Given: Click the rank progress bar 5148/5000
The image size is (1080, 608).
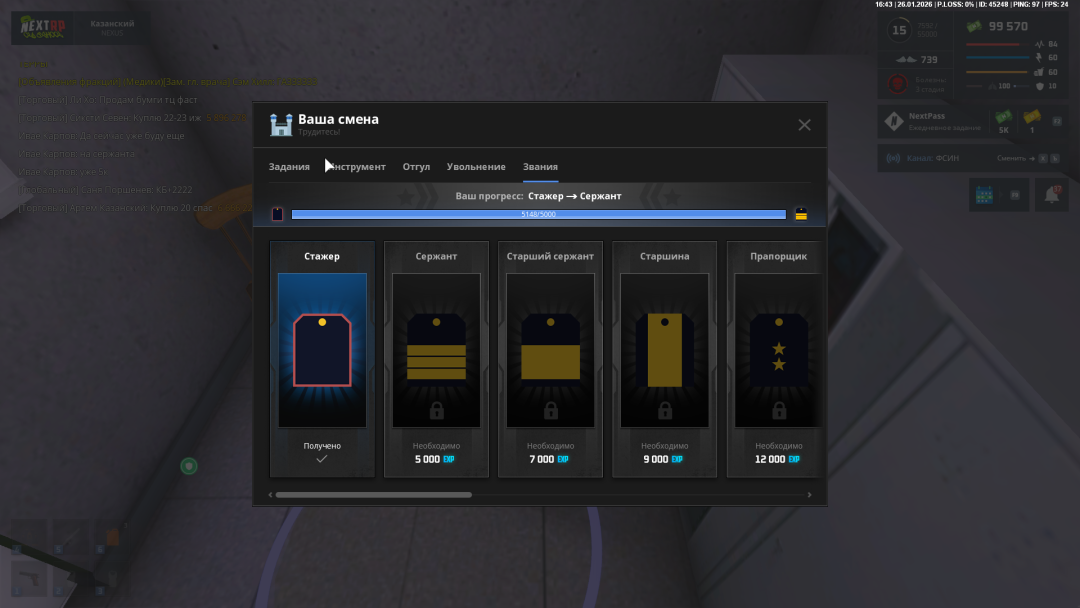Looking at the screenshot, I should (x=538, y=214).
